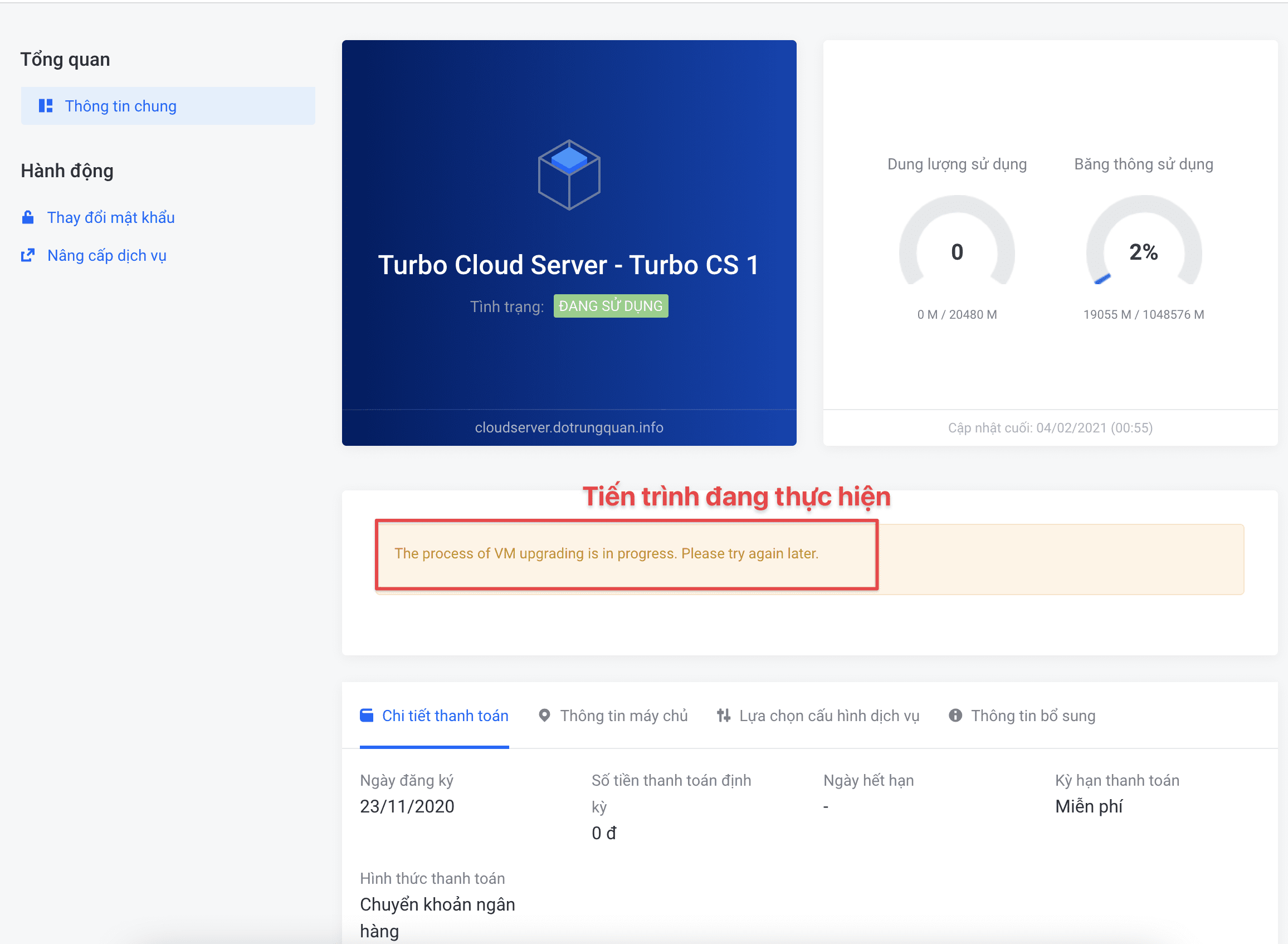Click the VM upgrading in-progress alert message
Image resolution: width=1288 pixels, height=944 pixels.
click(x=606, y=553)
